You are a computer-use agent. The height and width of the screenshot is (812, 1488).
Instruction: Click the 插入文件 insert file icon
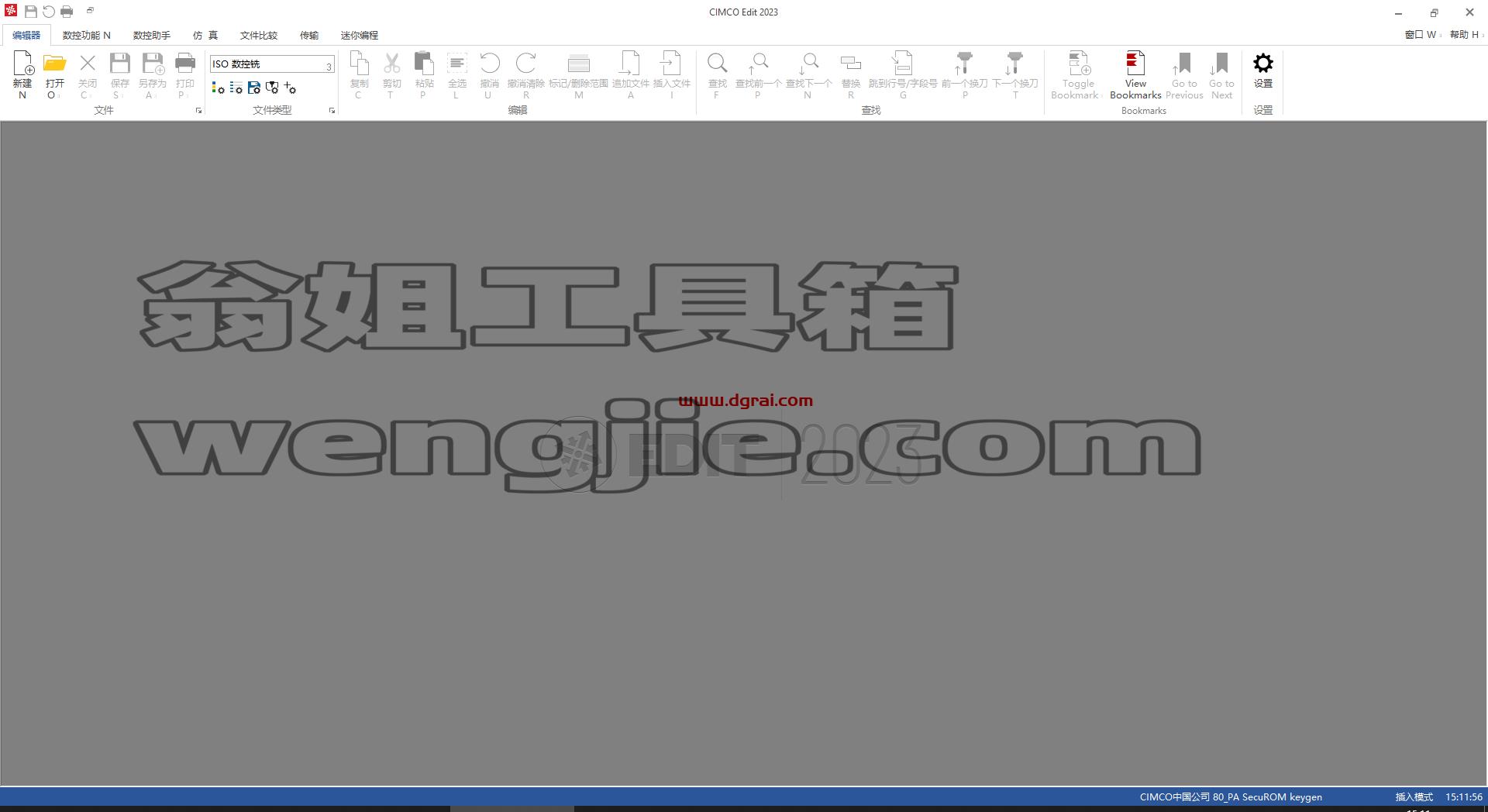(671, 64)
